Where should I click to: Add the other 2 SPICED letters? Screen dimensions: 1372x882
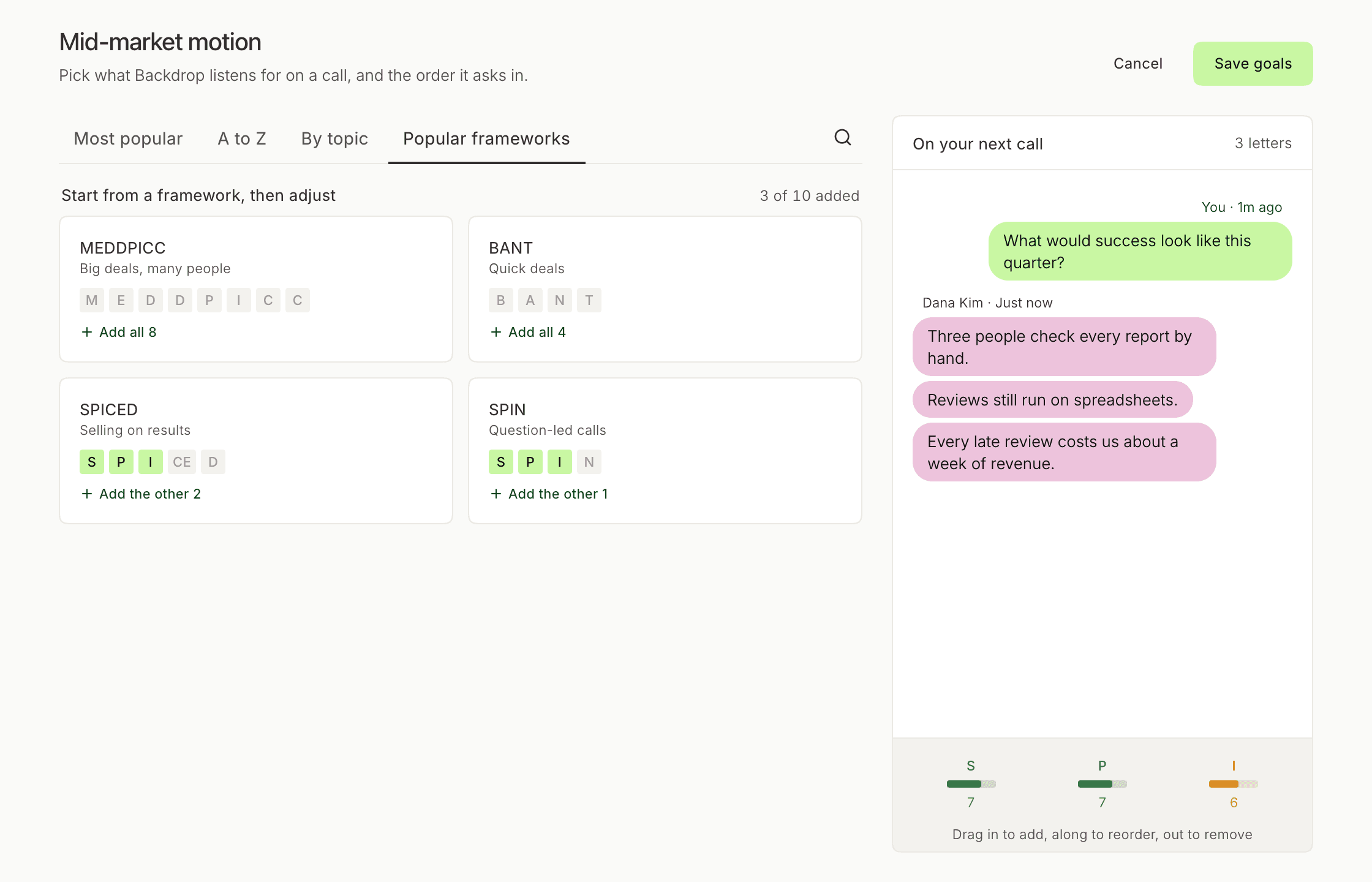coord(141,494)
